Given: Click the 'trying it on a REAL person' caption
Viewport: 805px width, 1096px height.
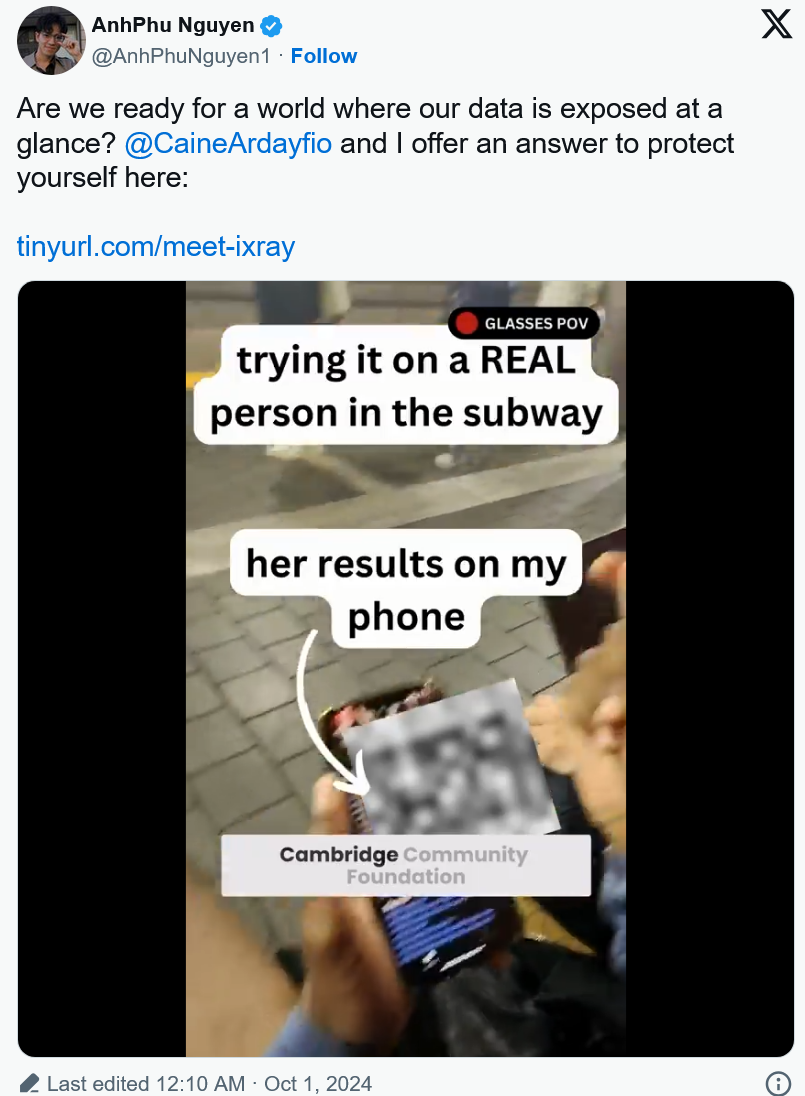Looking at the screenshot, I should (x=406, y=386).
